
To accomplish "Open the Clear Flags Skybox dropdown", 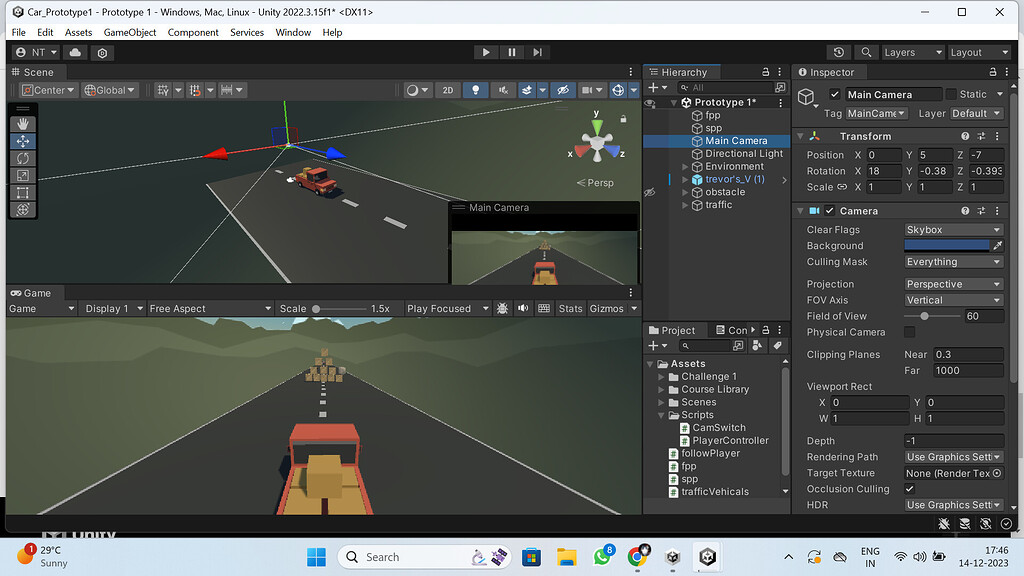I will coord(952,229).
